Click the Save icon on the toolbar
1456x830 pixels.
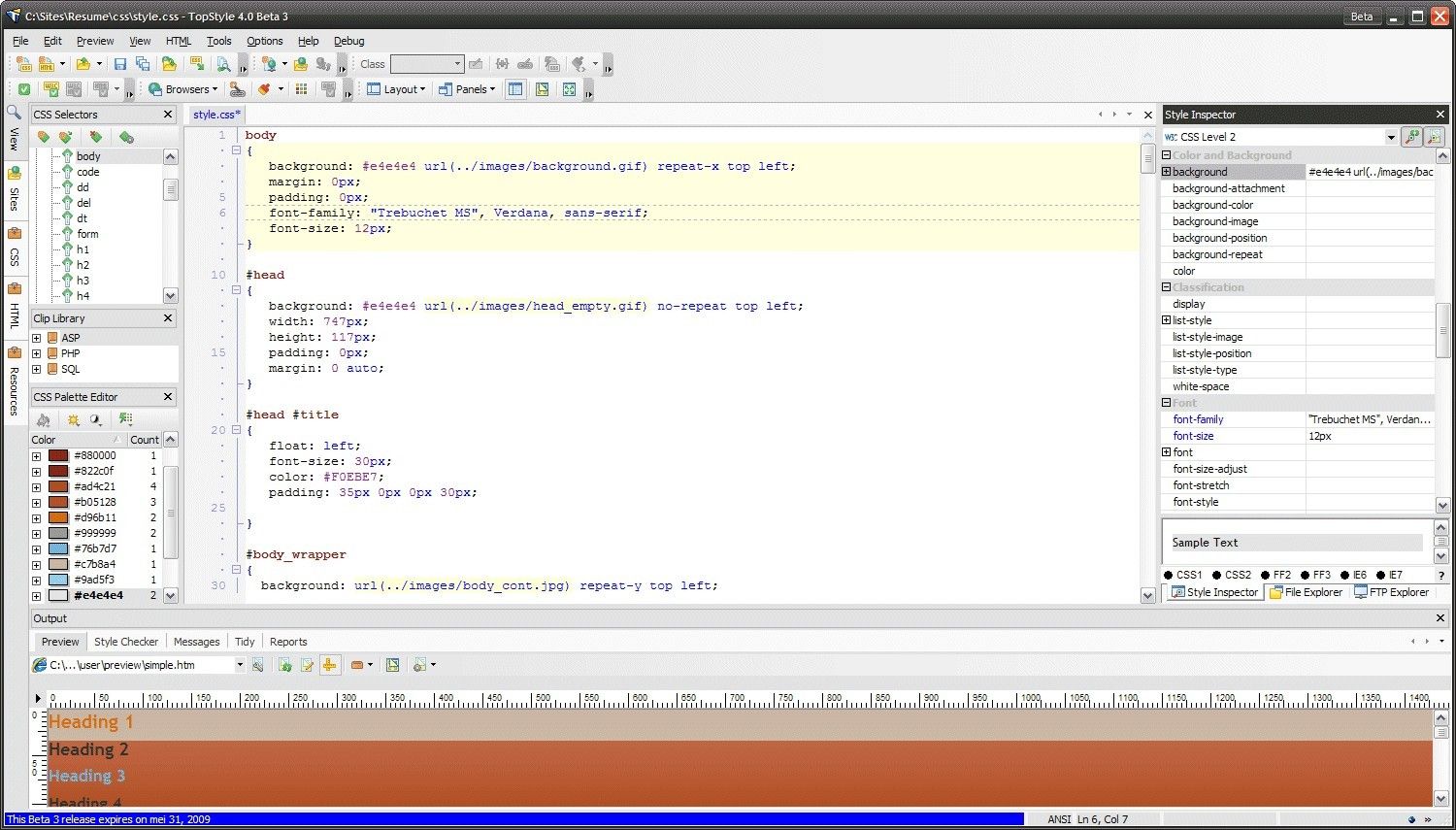point(119,64)
